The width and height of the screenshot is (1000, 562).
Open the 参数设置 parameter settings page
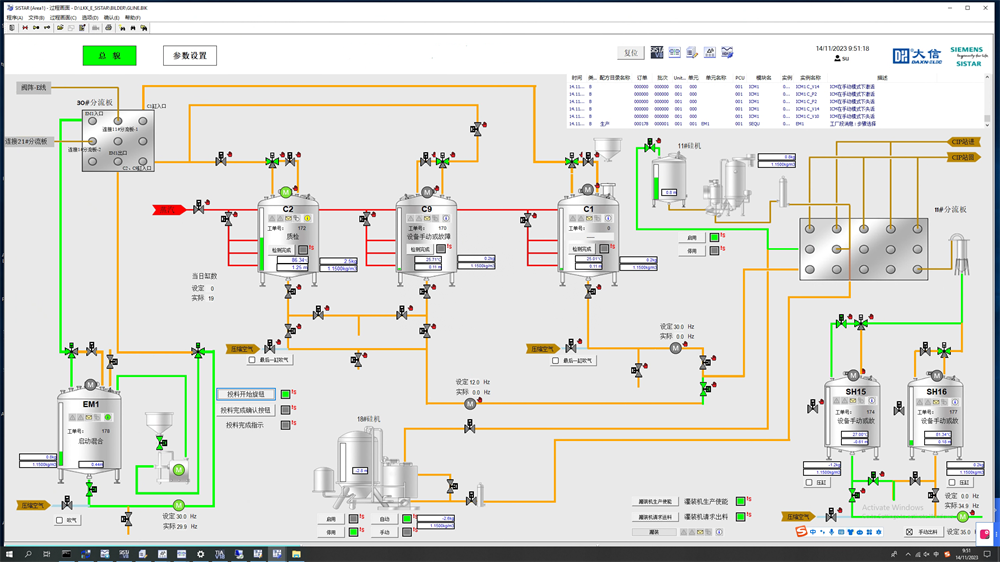190,56
